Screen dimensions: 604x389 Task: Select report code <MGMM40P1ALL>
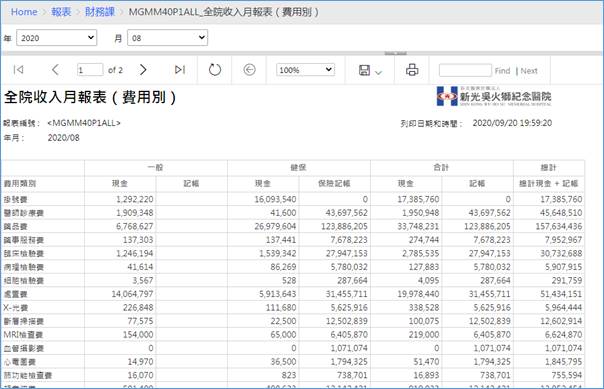[84, 123]
